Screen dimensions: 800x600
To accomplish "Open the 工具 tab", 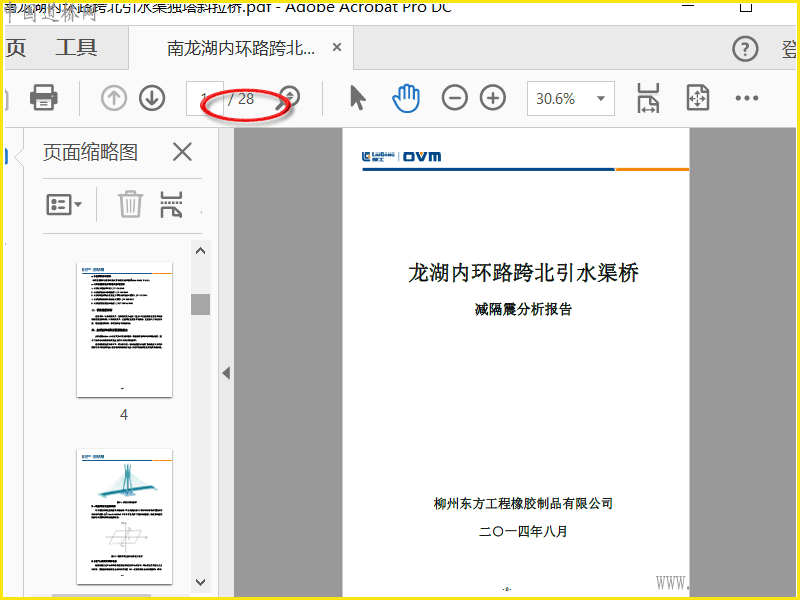I will (76, 47).
